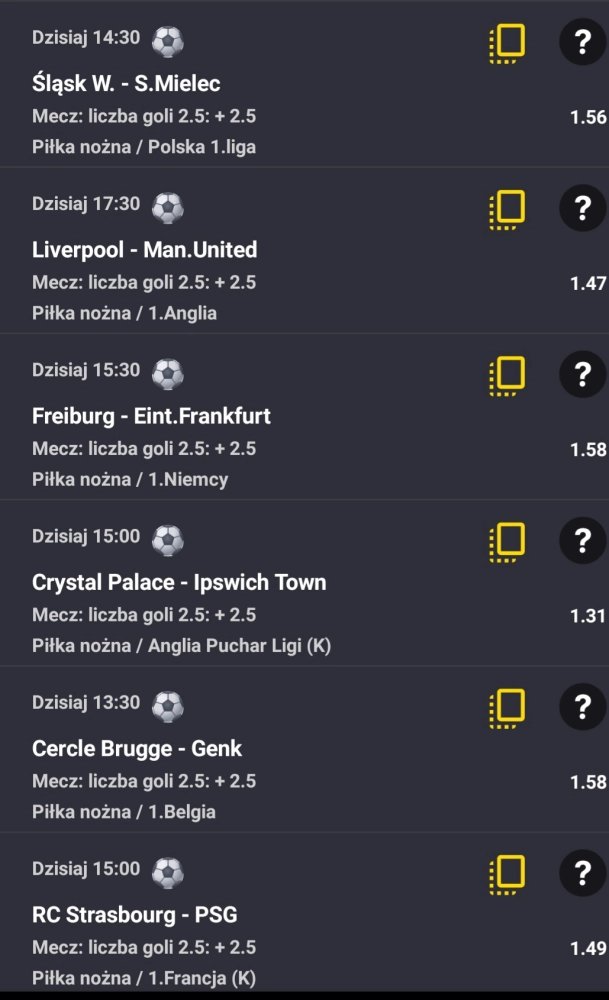Click soccer ball icon next to Dzisiaj 17:30

(x=167, y=208)
